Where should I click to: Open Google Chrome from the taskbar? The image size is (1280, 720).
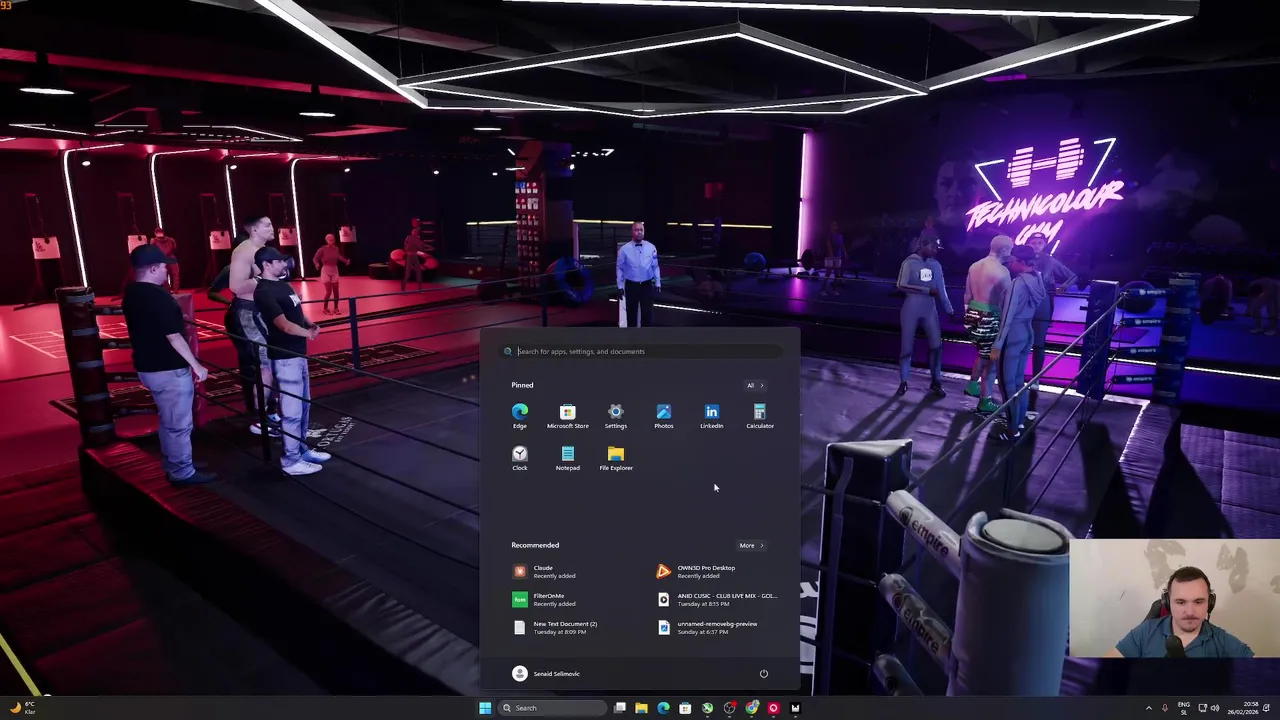click(751, 708)
